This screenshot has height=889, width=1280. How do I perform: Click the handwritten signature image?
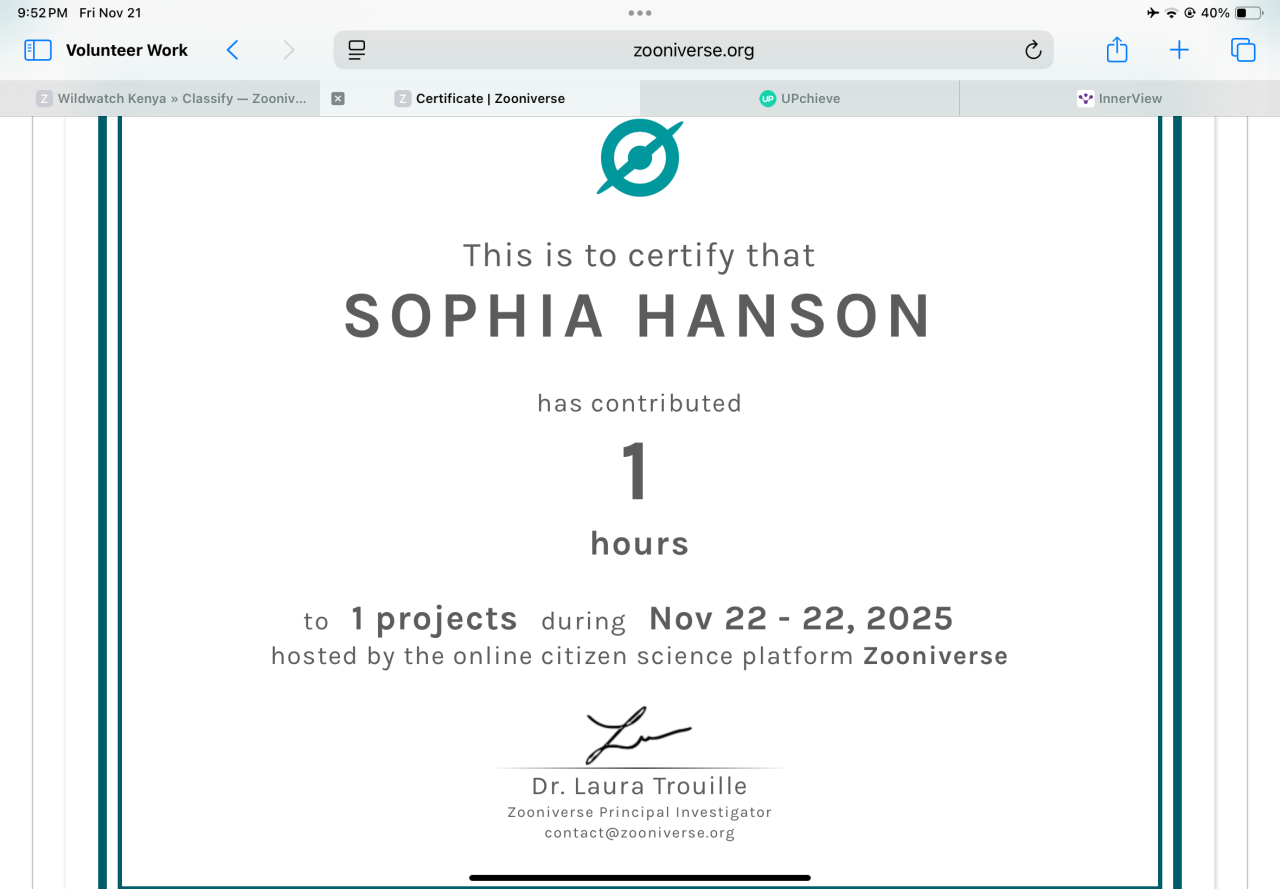point(637,735)
